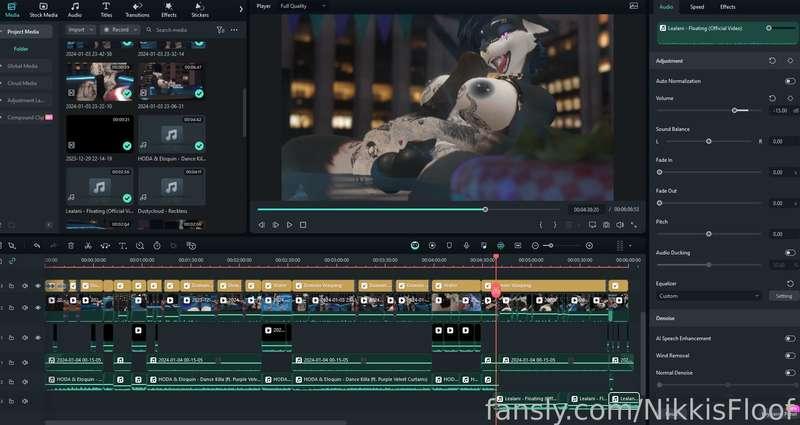Zoom in the timeline with plus icon

pos(589,246)
